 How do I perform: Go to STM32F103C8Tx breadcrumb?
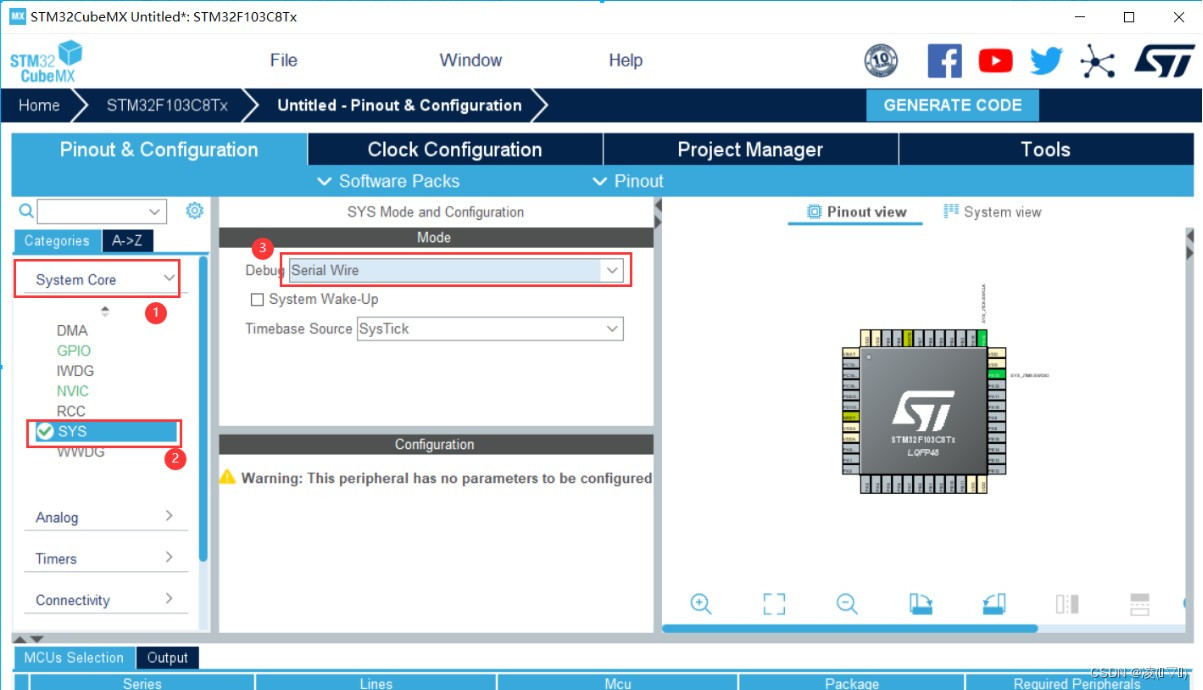point(167,105)
